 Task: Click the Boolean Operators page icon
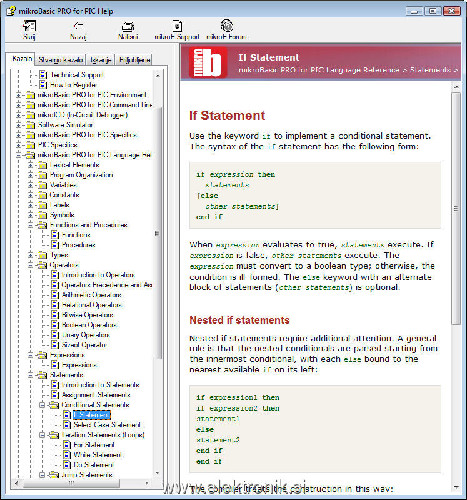(x=55, y=325)
